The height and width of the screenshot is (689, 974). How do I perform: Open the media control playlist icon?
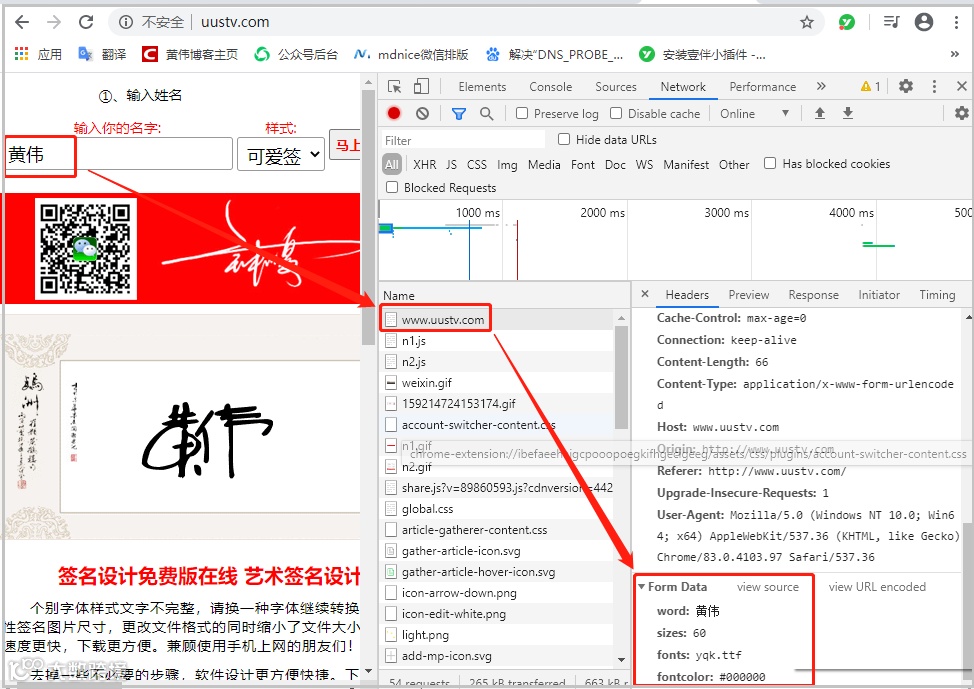pos(891,22)
